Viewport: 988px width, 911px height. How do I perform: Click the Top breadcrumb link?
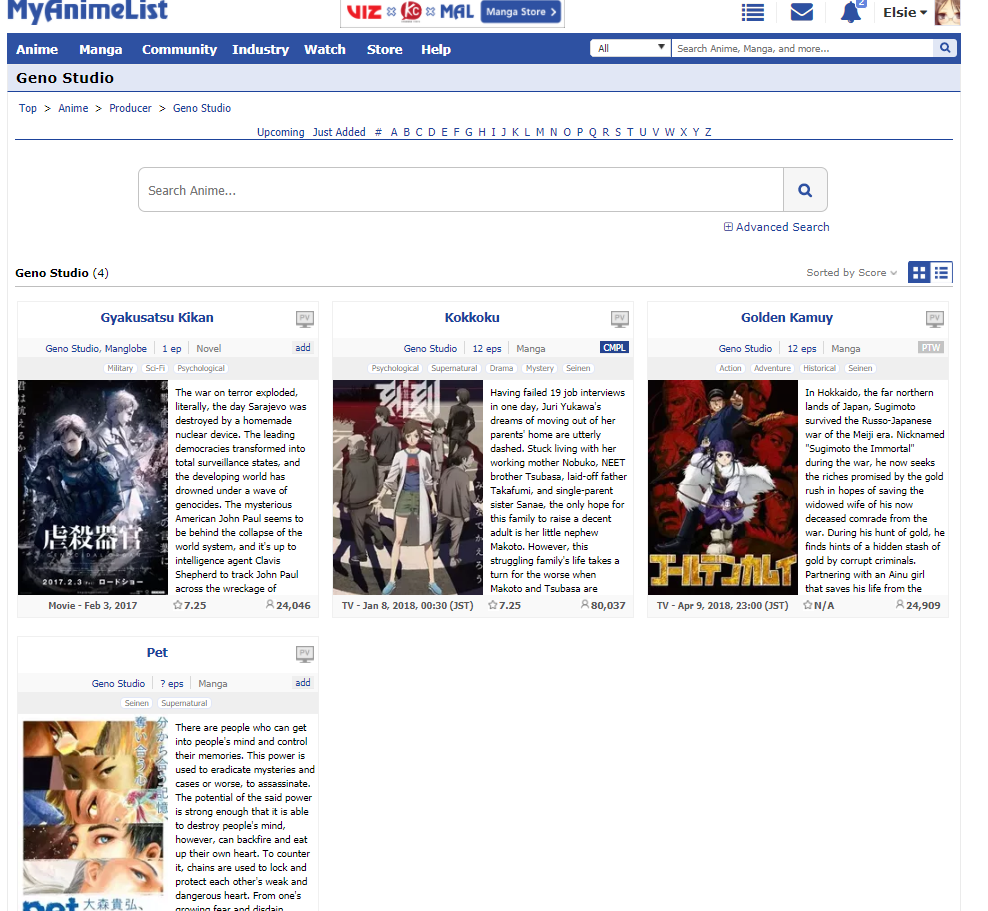[28, 108]
